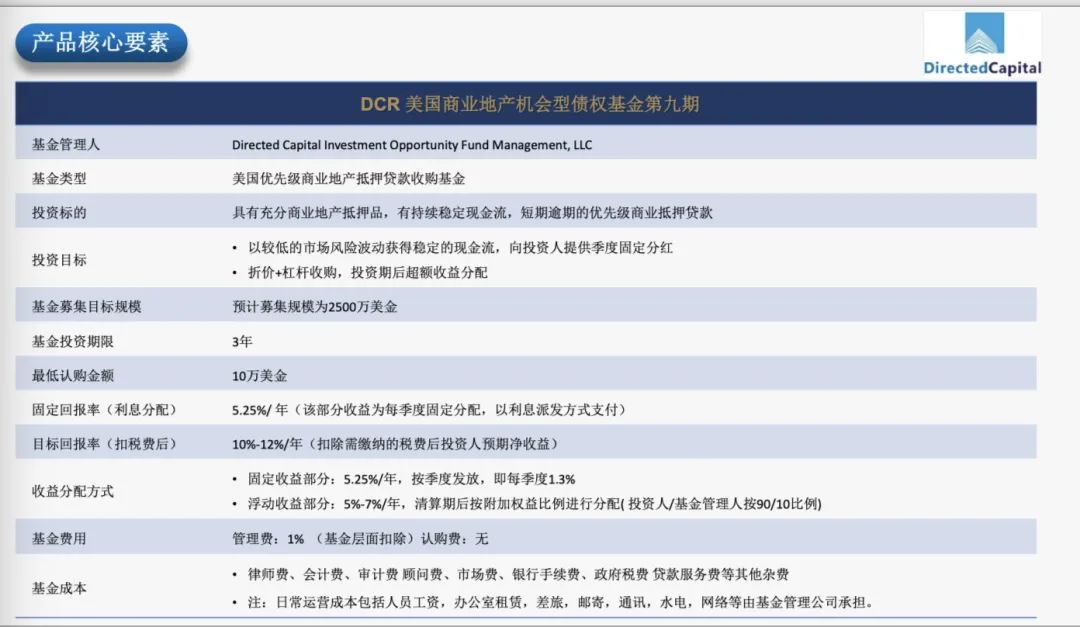Click the 目标回报率（扣税费后）row label
Viewport: 1080px width, 627px height.
click(107, 444)
